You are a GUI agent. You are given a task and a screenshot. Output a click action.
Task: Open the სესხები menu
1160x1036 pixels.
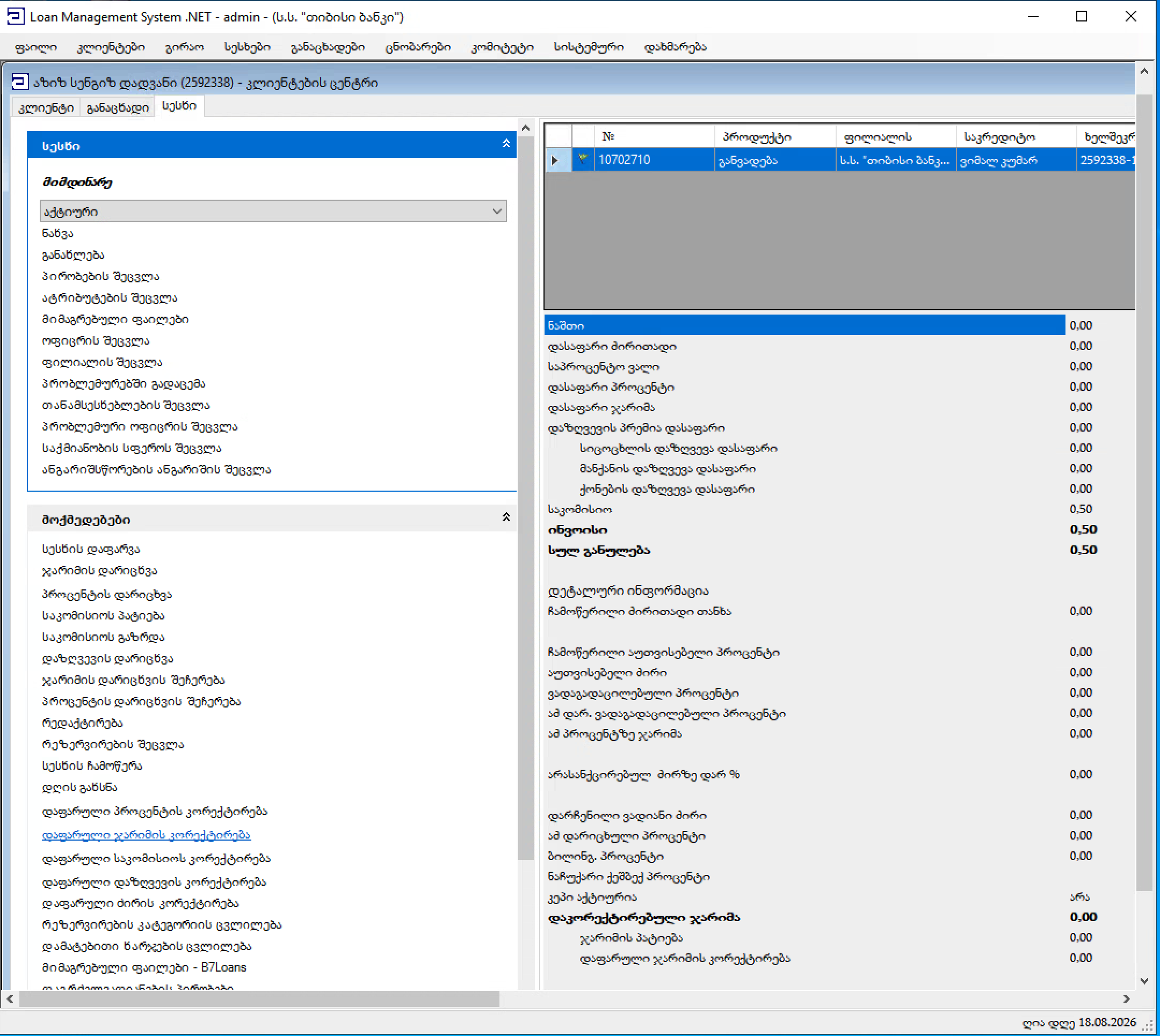pos(247,47)
